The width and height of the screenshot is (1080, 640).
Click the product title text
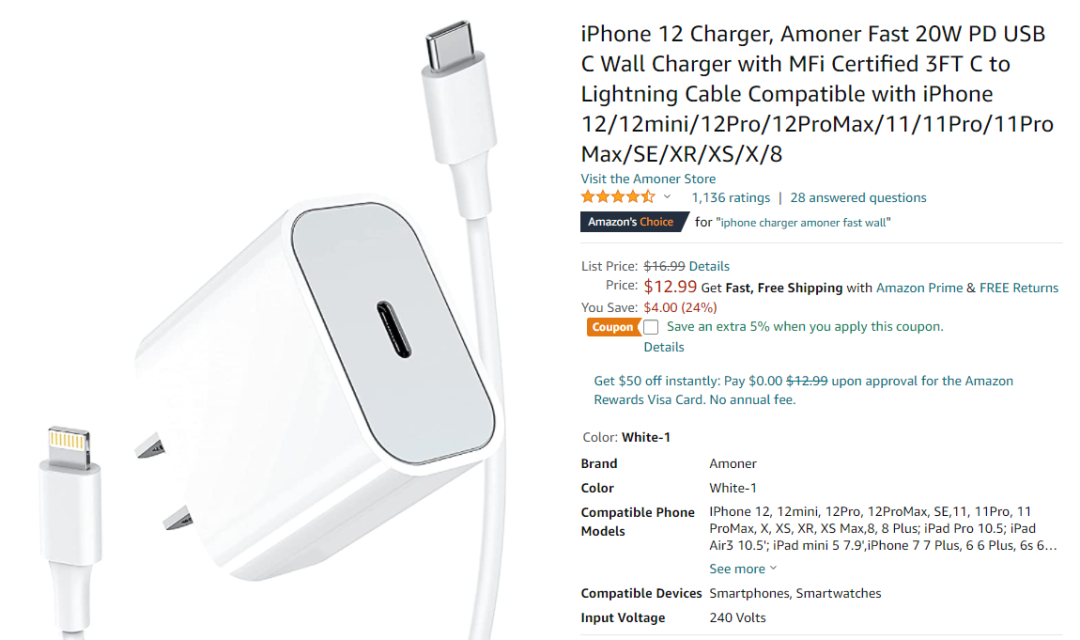[817, 94]
